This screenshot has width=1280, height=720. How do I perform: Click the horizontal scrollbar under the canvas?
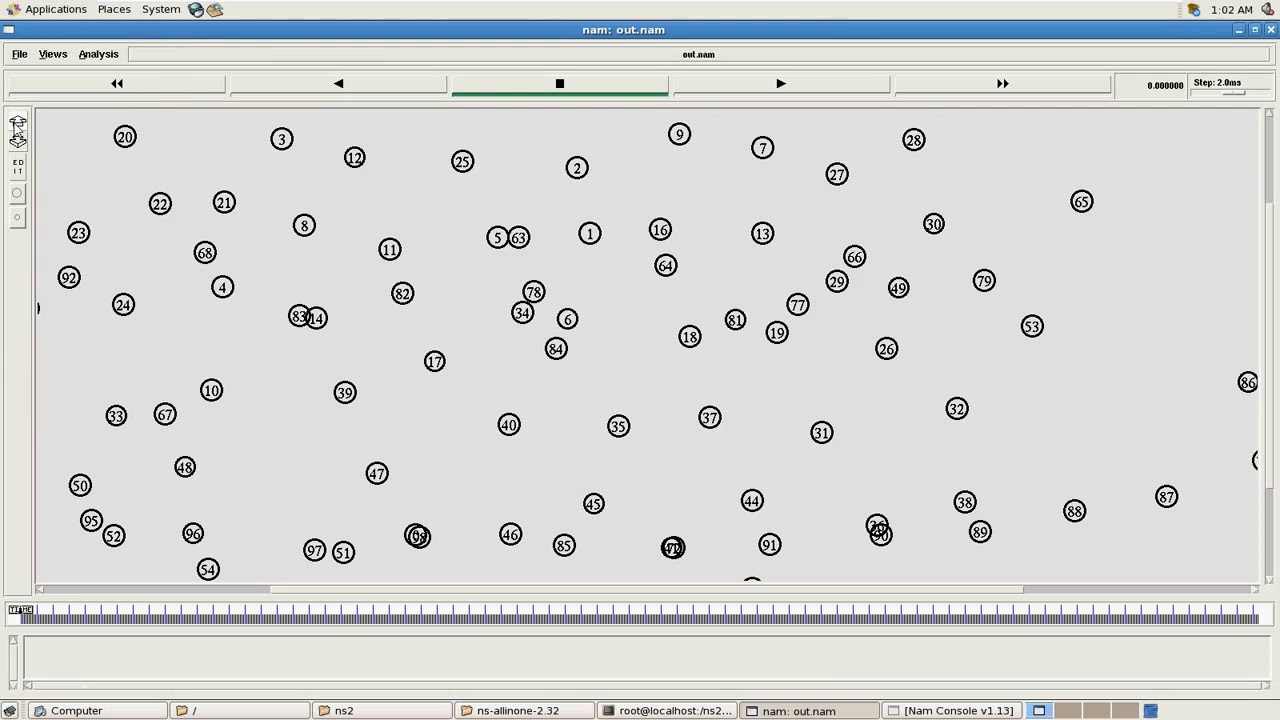click(x=646, y=589)
